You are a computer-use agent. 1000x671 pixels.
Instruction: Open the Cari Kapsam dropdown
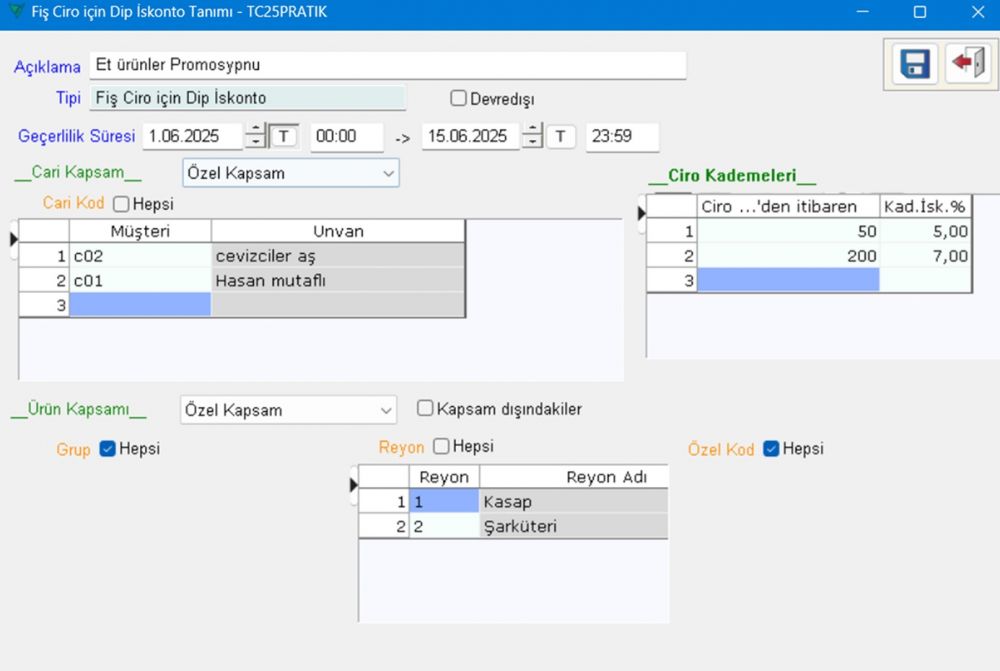291,173
